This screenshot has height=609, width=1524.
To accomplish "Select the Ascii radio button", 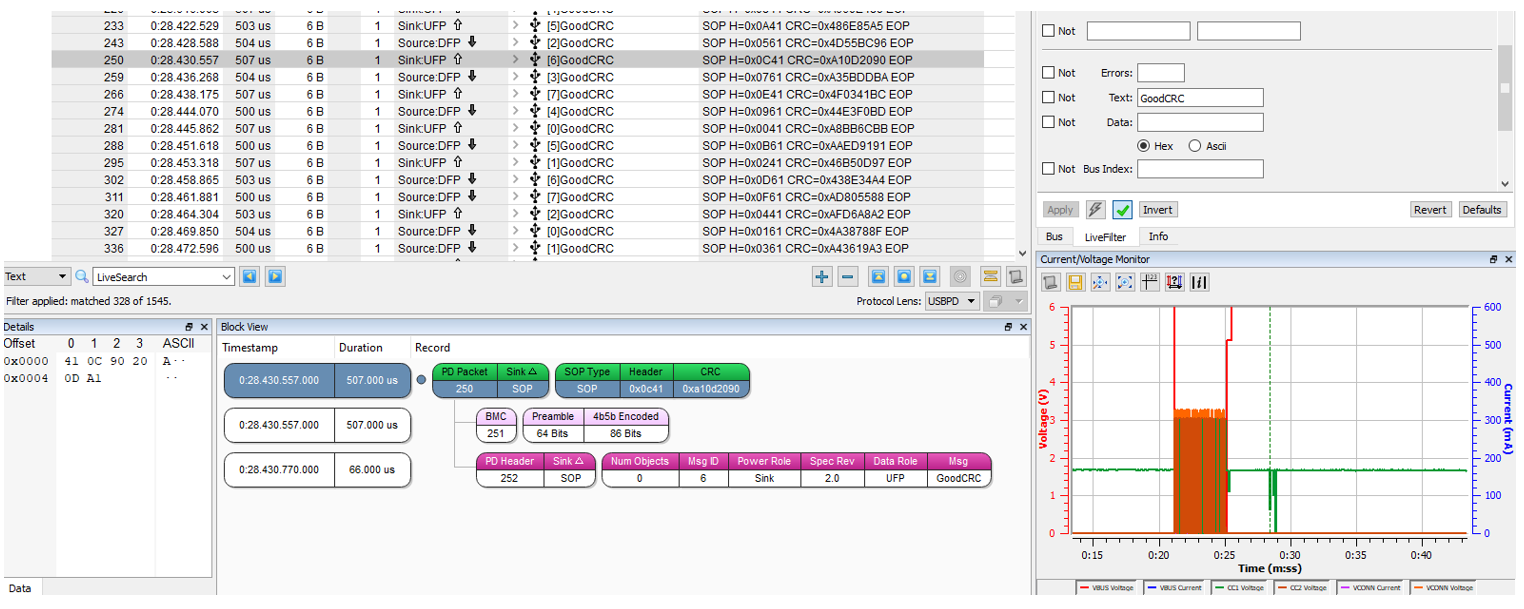I will 1194,146.
